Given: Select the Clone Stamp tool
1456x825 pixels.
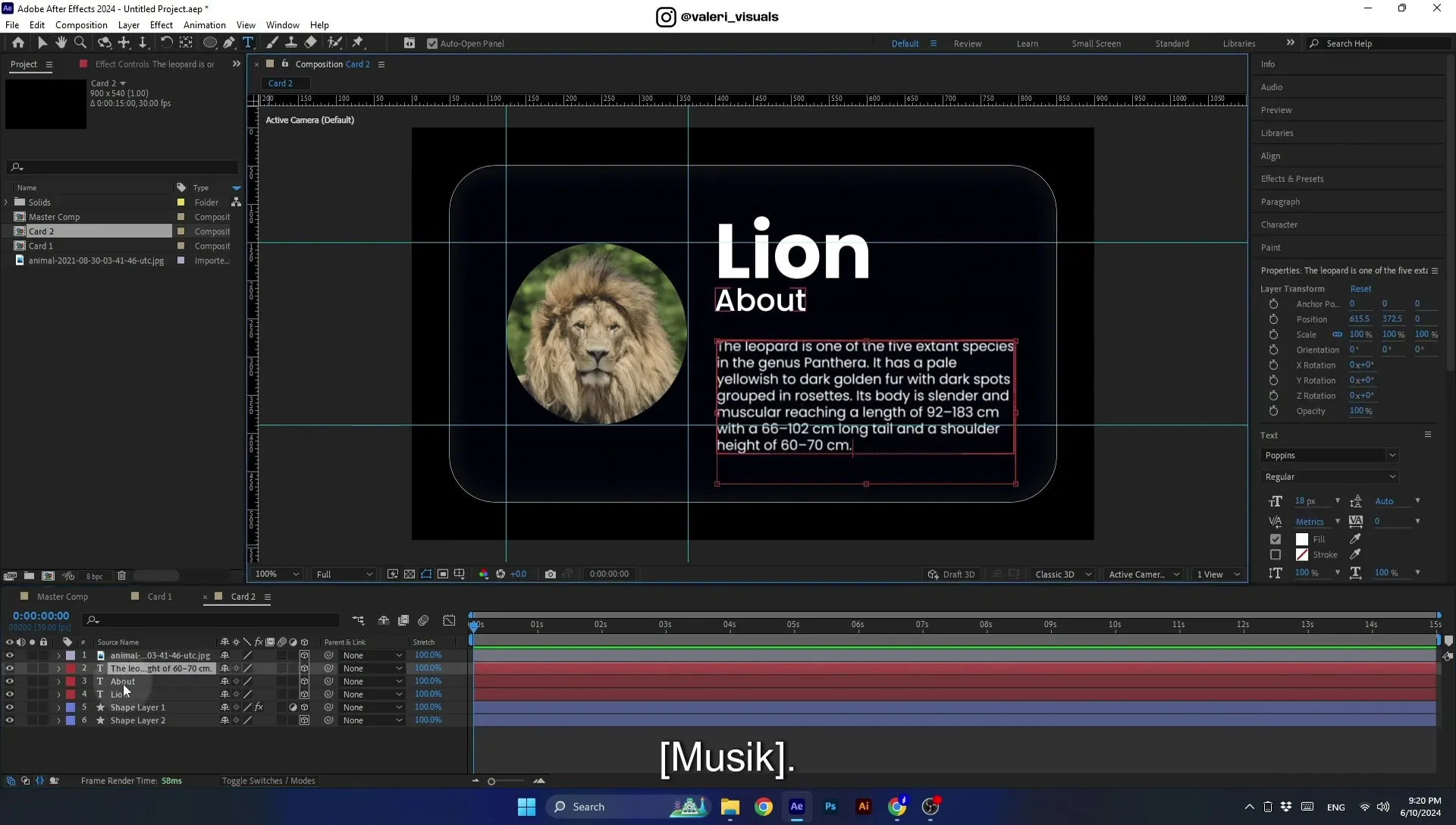Looking at the screenshot, I should coord(290,43).
